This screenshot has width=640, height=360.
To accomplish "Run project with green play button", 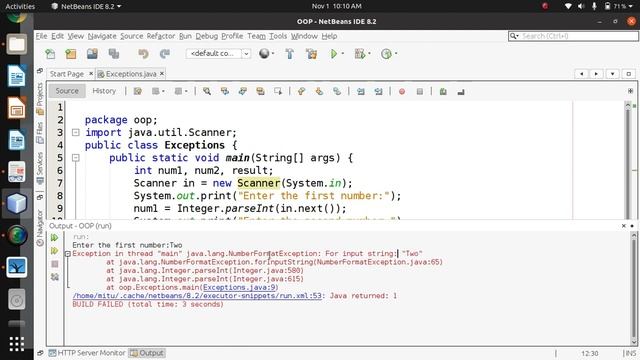I will point(334,54).
